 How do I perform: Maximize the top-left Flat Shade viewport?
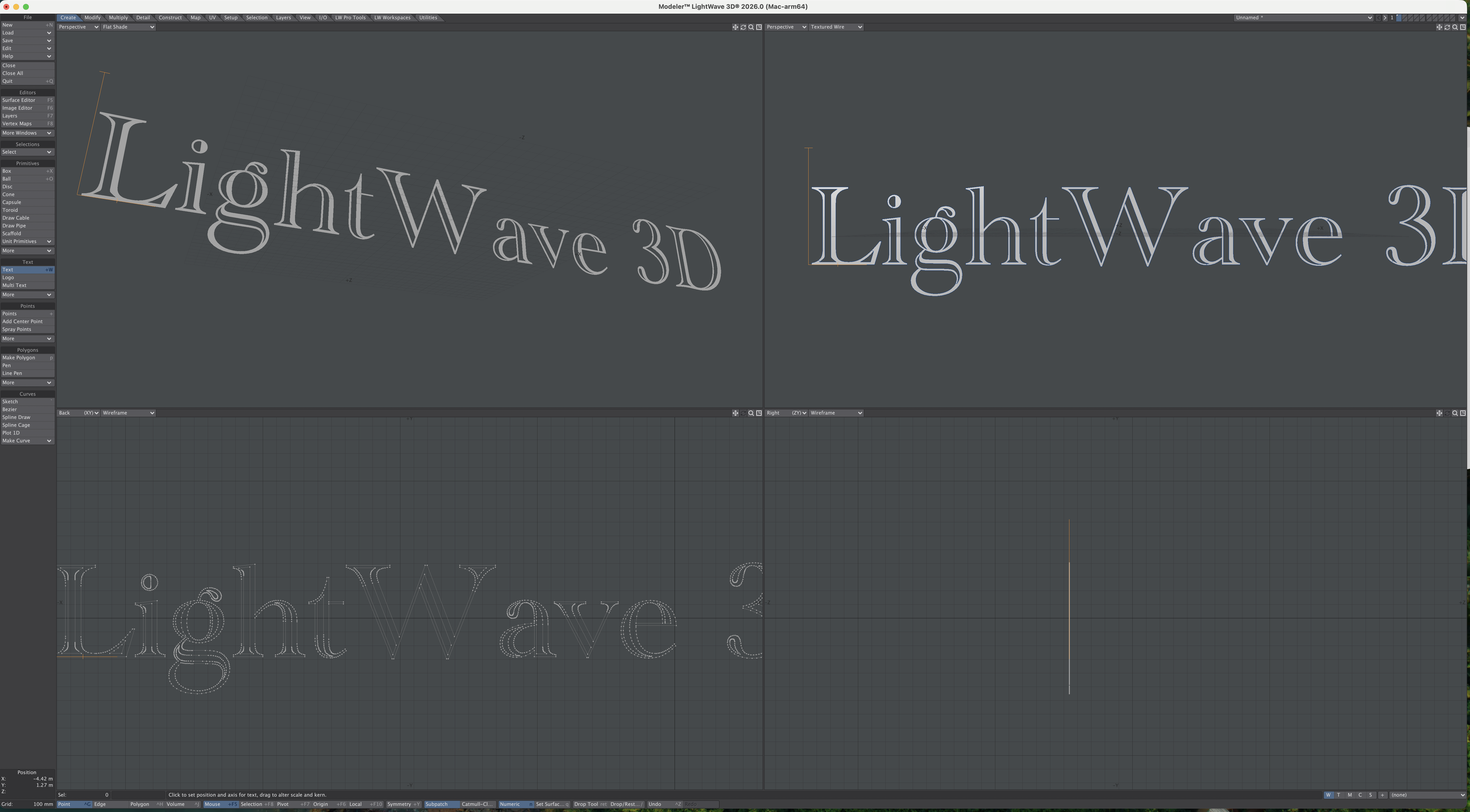[x=759, y=27]
